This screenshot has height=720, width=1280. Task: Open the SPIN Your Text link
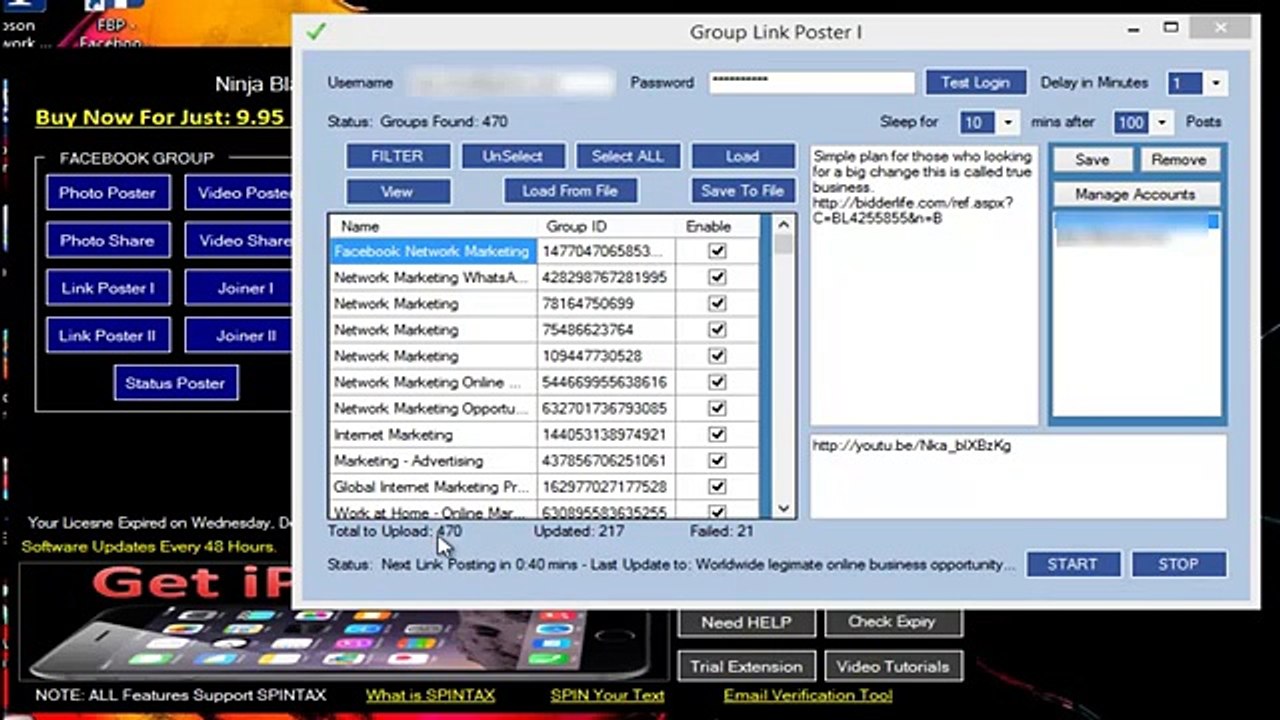607,695
